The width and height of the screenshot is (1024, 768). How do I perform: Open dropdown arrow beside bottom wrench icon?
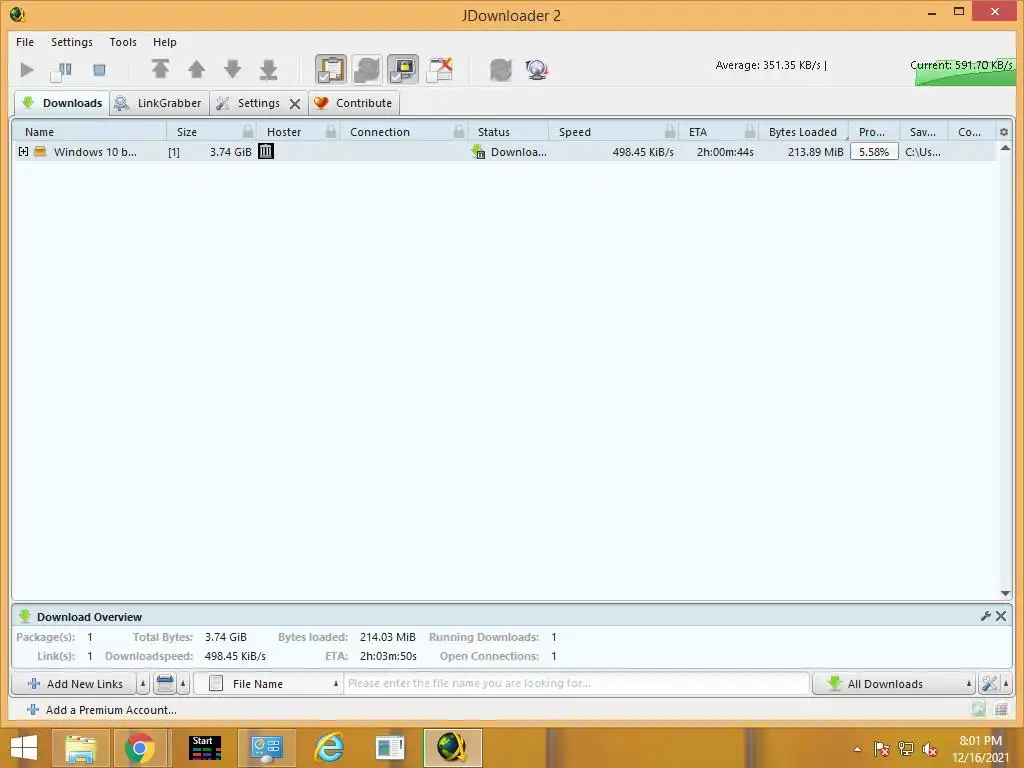pyautogui.click(x=1006, y=684)
